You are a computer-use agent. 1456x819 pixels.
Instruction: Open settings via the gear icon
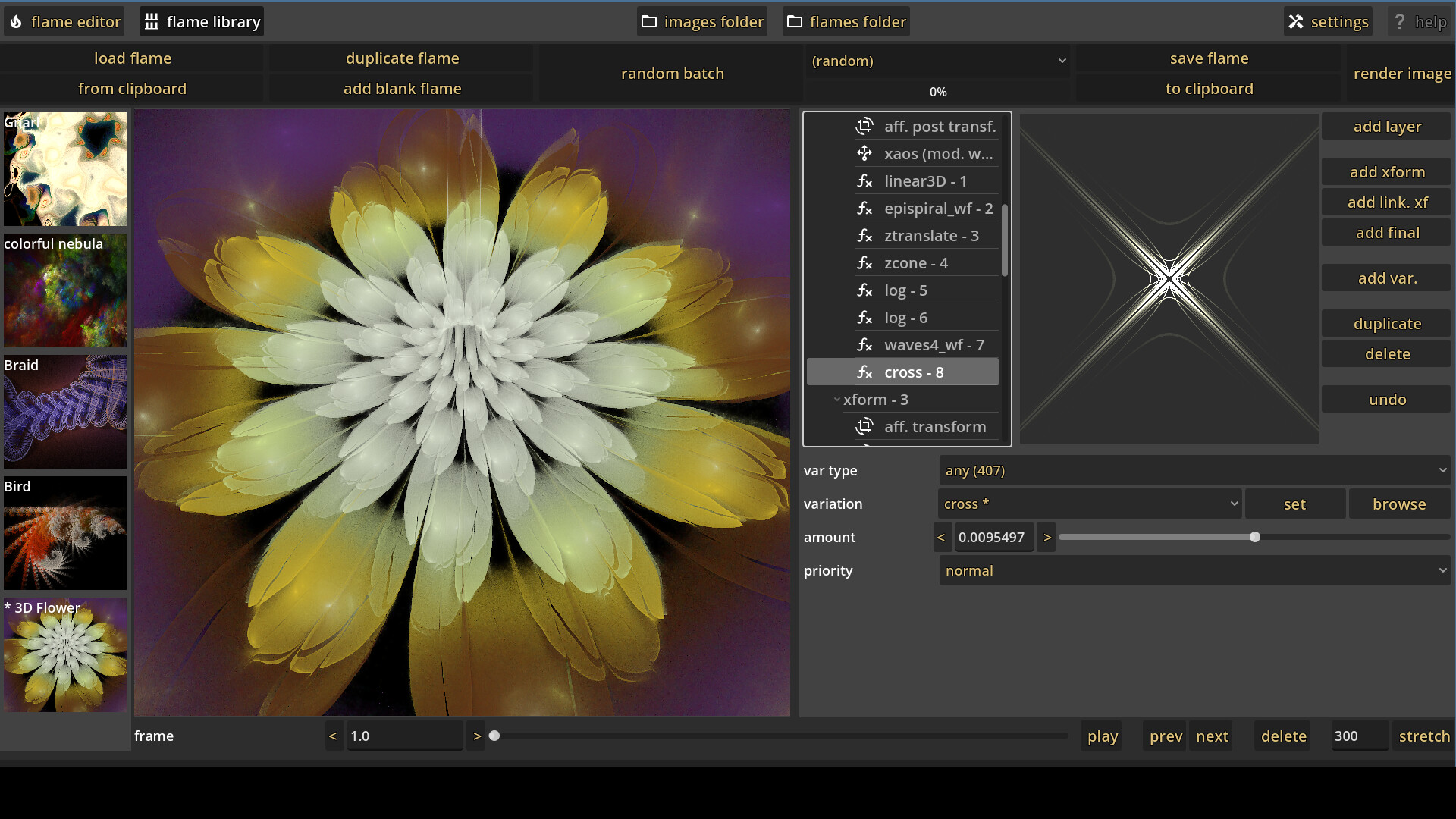pyautogui.click(x=1295, y=21)
